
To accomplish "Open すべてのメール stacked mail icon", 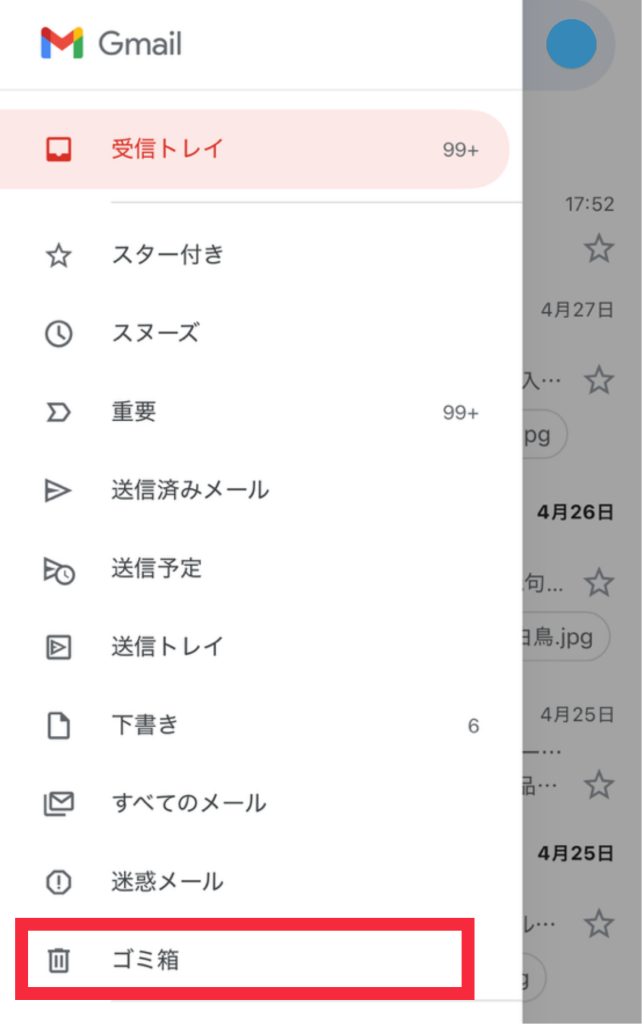I will tap(59, 804).
